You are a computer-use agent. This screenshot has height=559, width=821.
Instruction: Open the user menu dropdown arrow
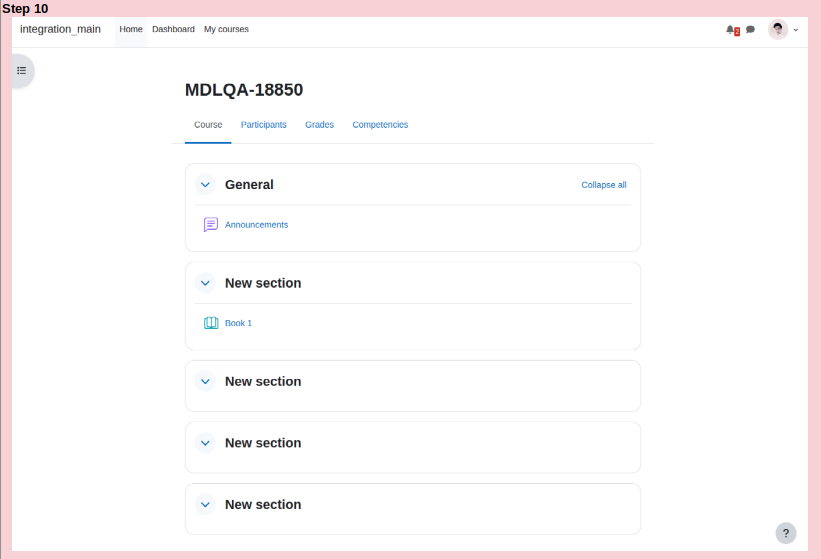point(796,30)
